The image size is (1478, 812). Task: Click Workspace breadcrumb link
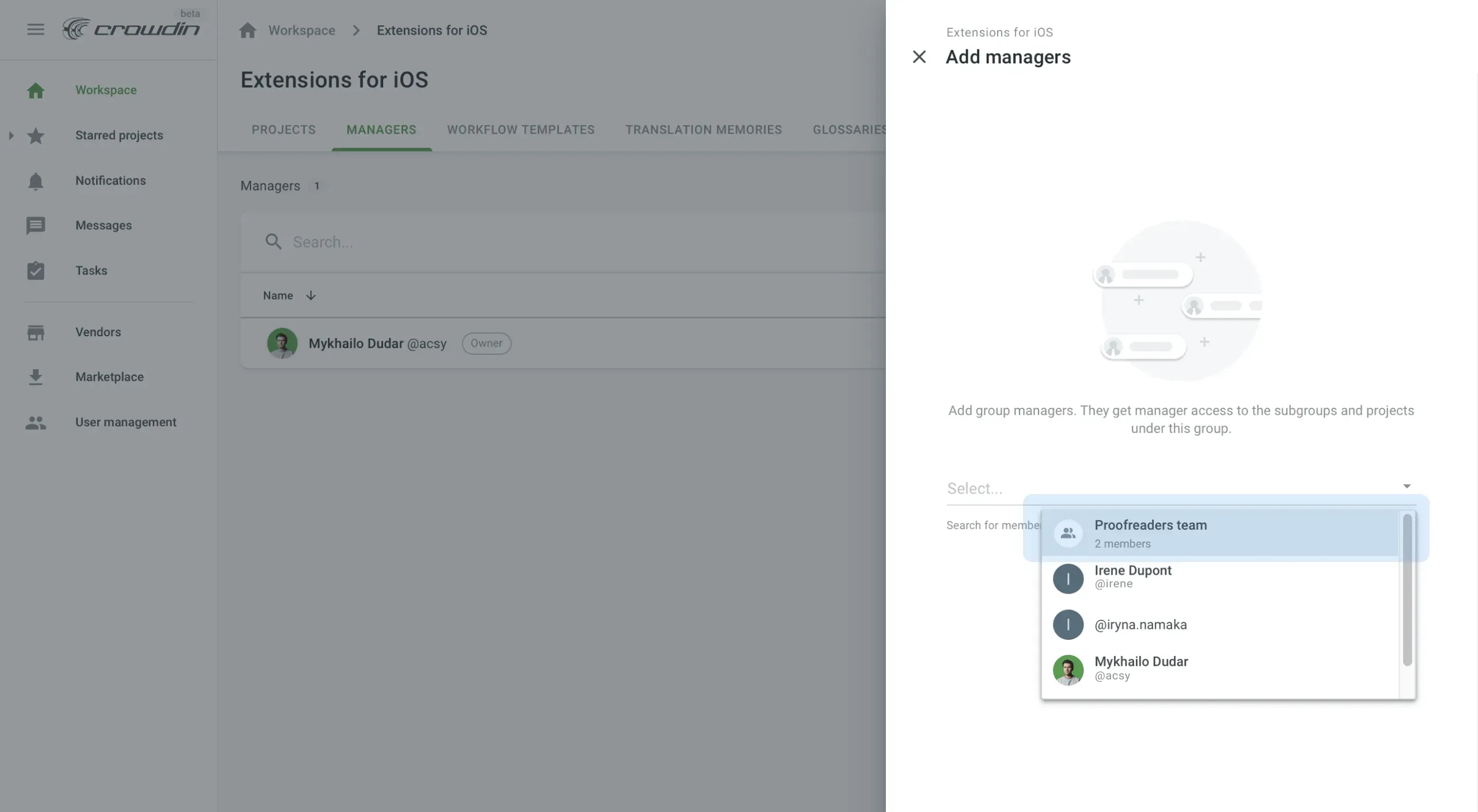pyautogui.click(x=301, y=31)
